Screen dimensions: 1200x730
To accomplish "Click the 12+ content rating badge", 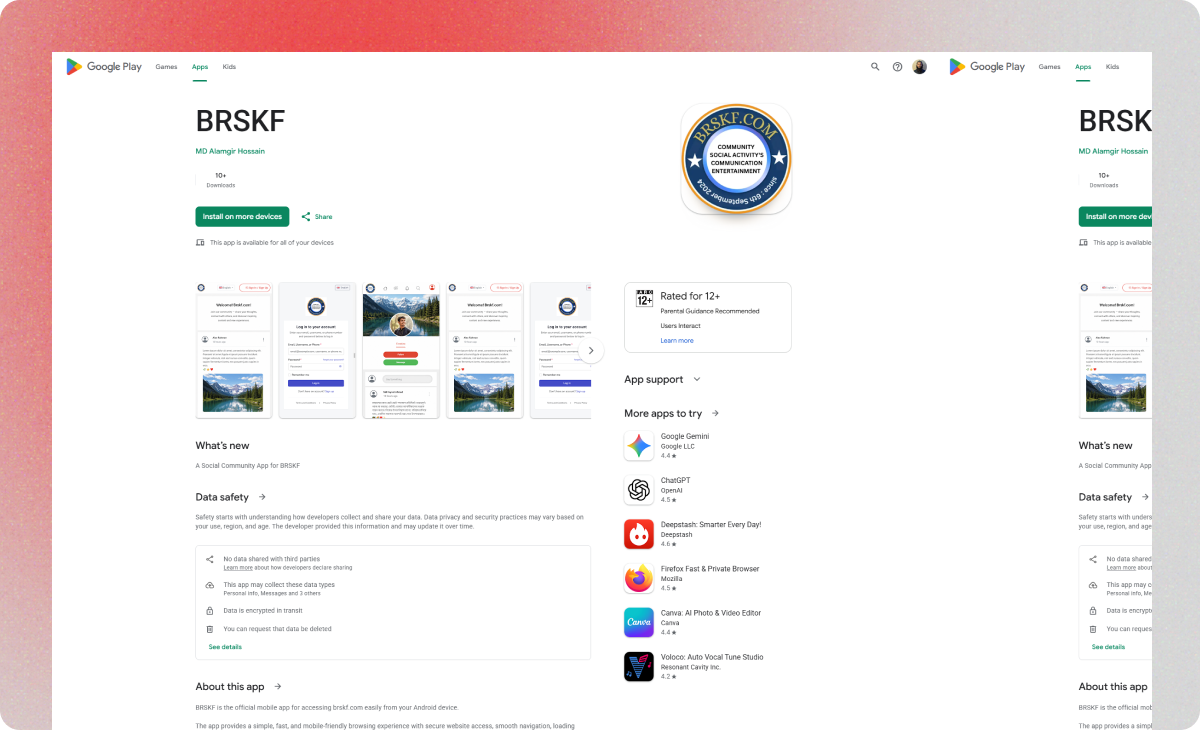I will [x=644, y=298].
